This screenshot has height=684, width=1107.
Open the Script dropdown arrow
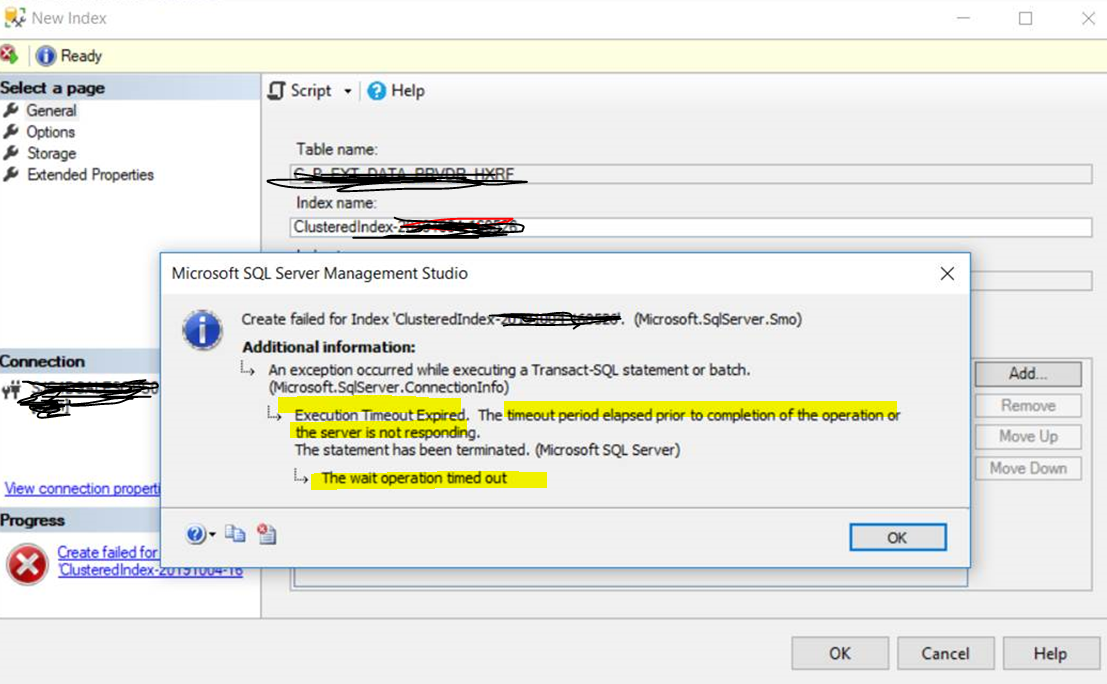[347, 92]
